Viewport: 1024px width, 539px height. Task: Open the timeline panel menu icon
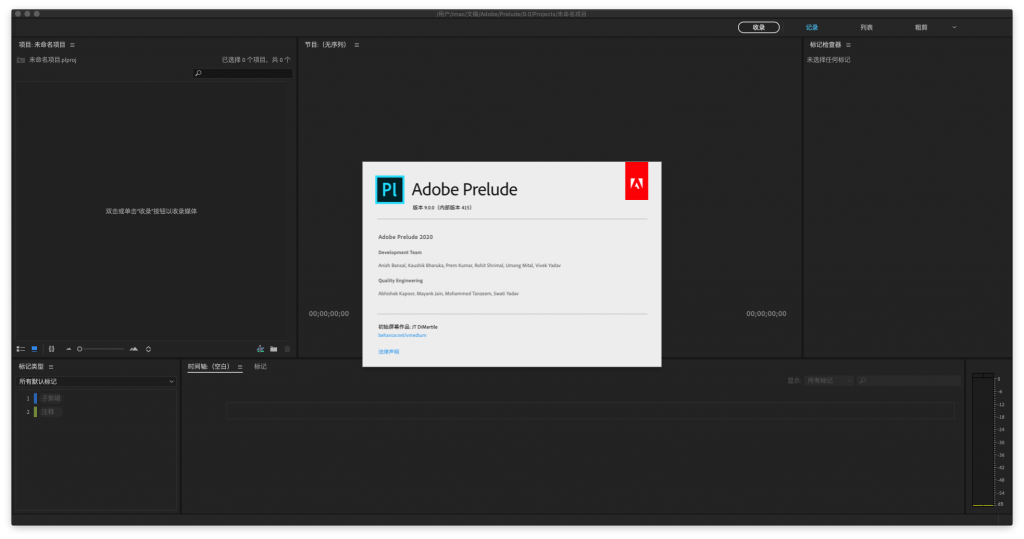point(240,367)
